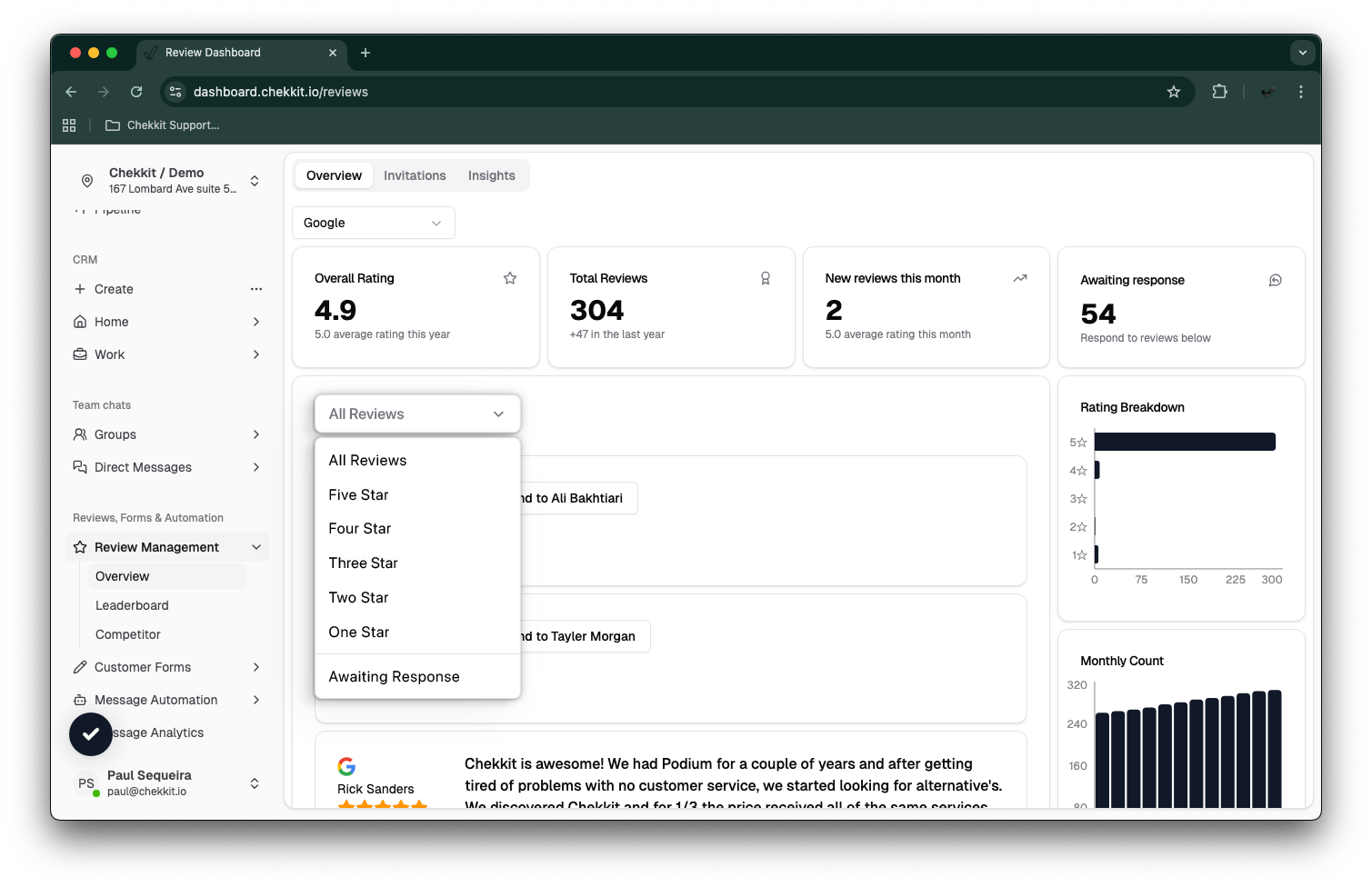Click the apps grid icon in bookmarks bar
The width and height of the screenshot is (1372, 887).
(69, 125)
